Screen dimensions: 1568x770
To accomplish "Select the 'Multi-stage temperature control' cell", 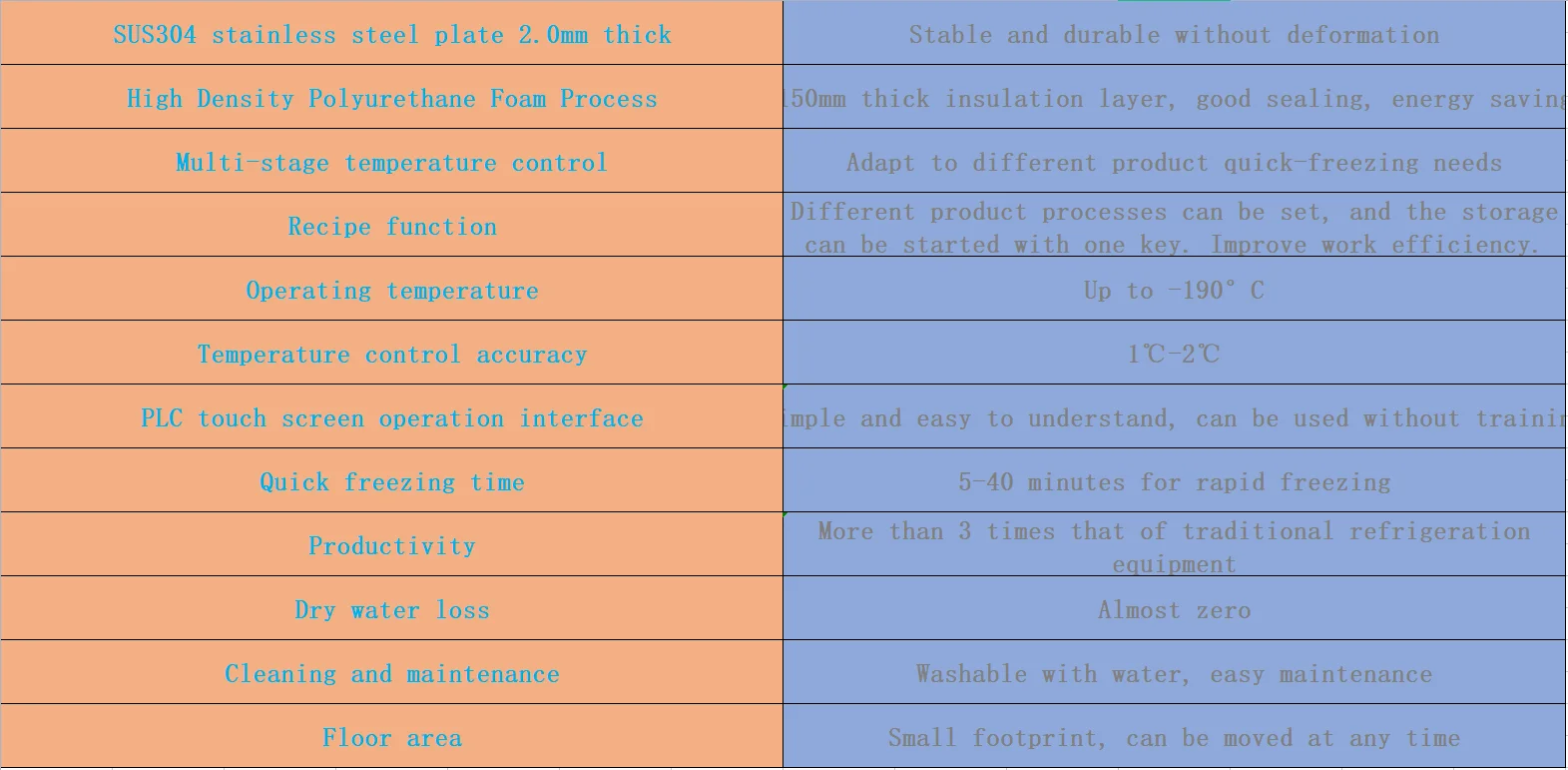I will 391,161.
